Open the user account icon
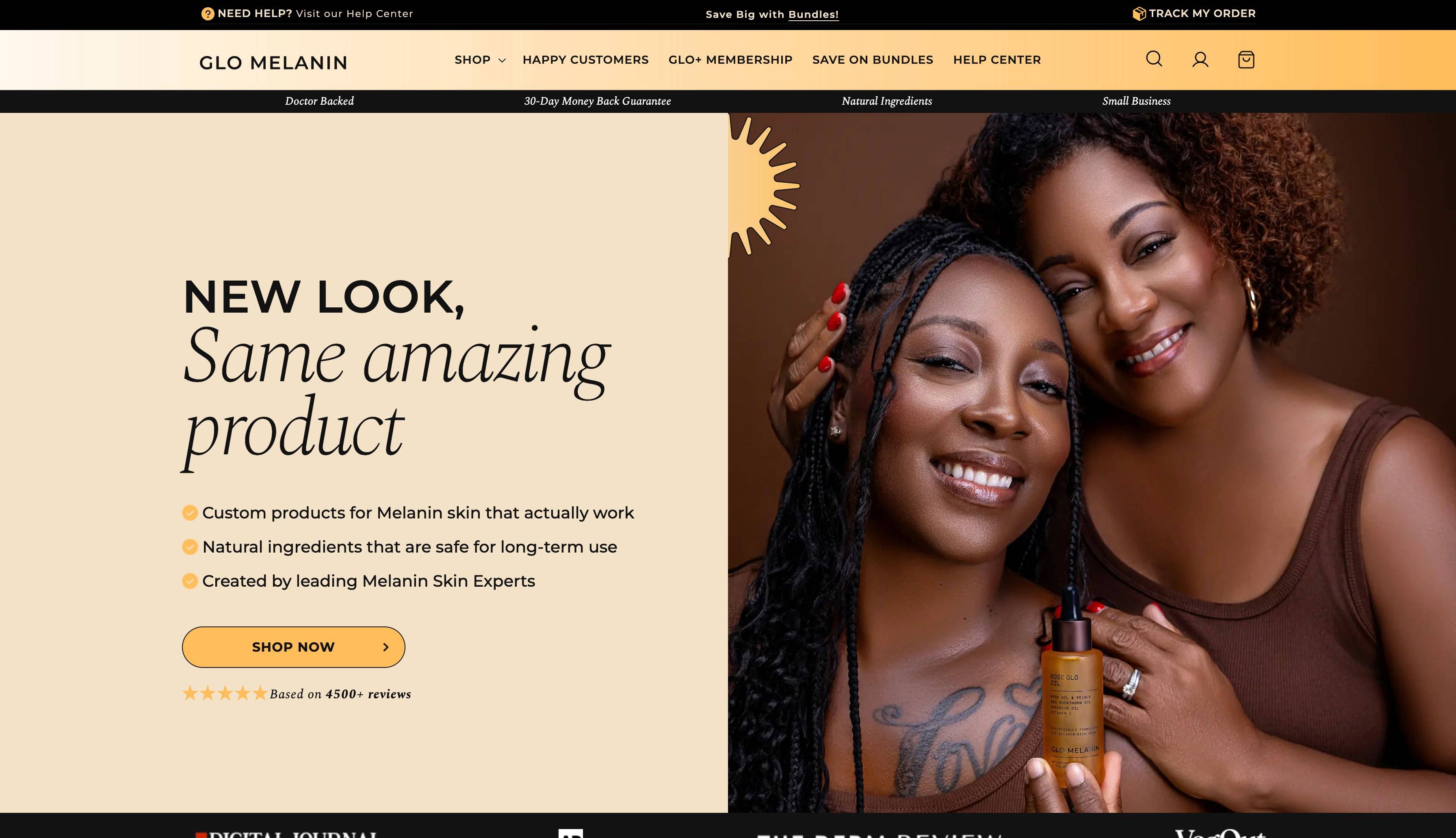The width and height of the screenshot is (1456, 838). tap(1200, 59)
